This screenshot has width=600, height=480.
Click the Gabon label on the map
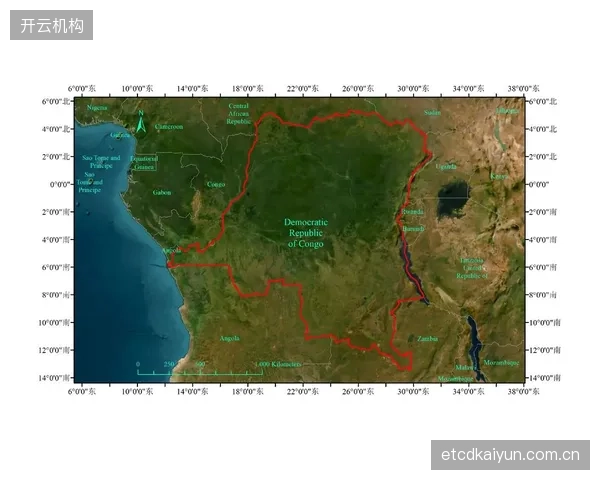(x=162, y=193)
